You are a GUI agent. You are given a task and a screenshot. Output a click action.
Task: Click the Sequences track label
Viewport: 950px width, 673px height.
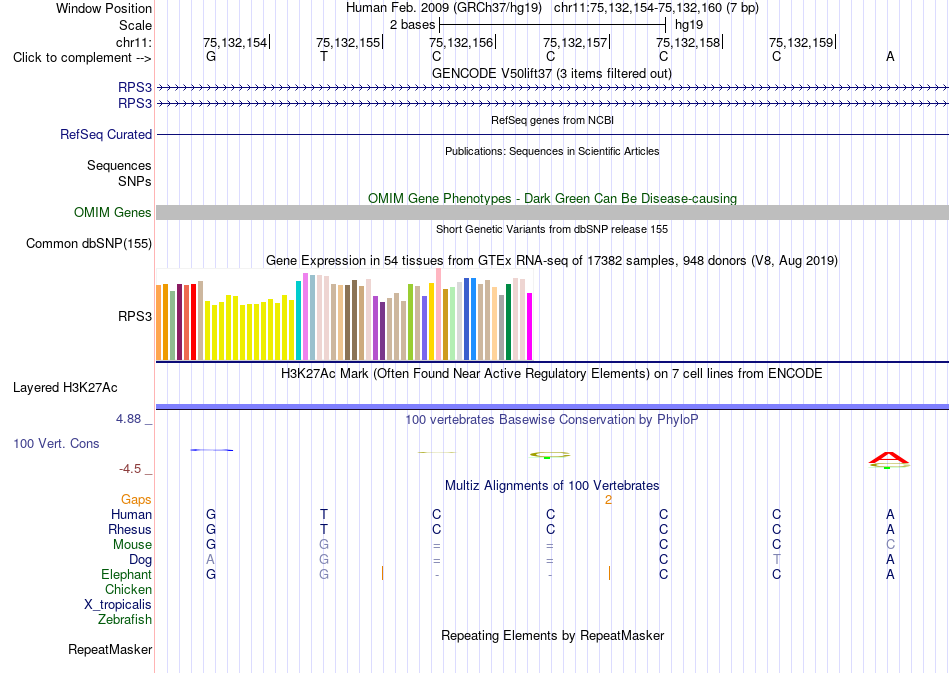click(119, 165)
